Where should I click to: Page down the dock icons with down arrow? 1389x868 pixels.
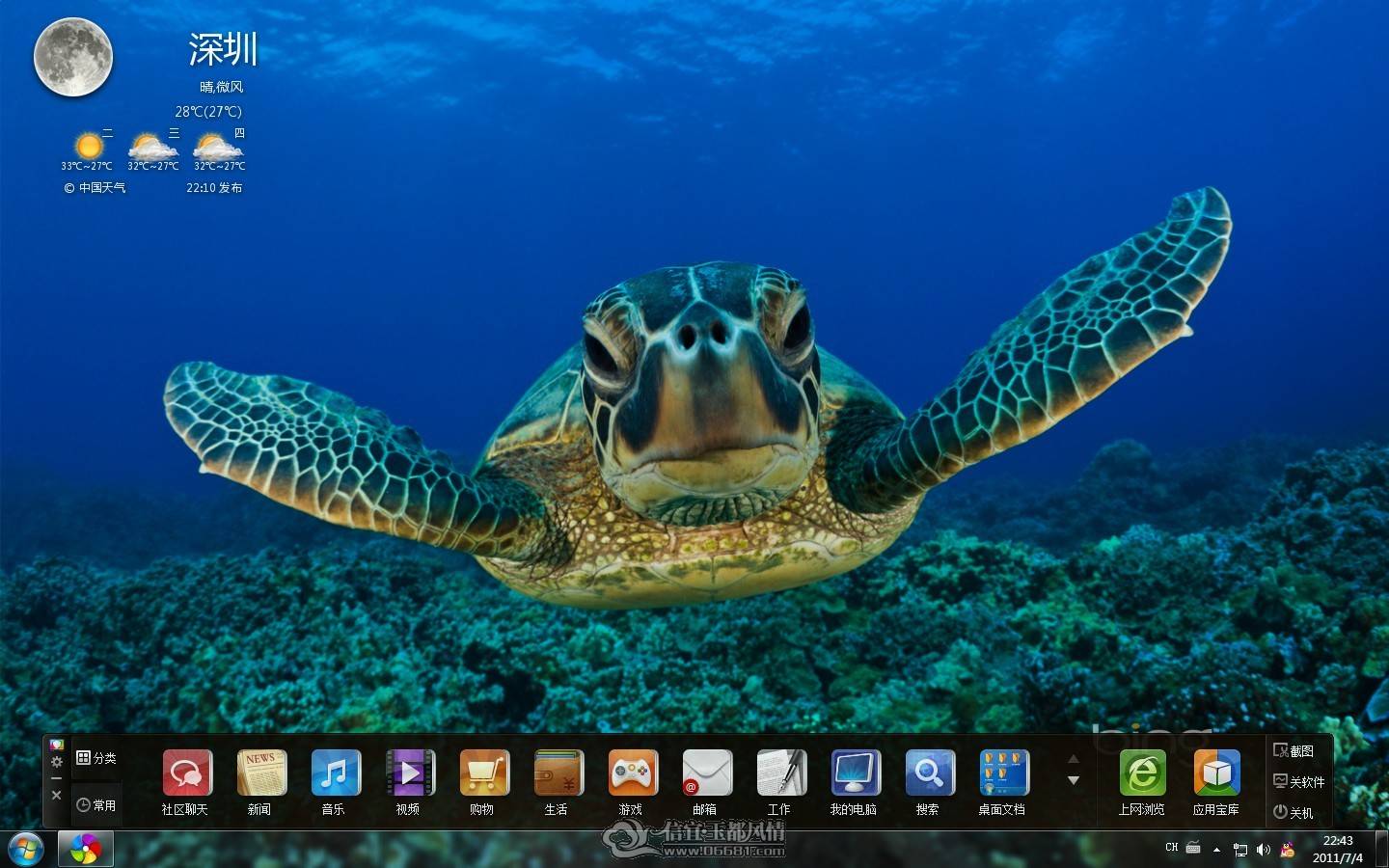[x=1074, y=780]
